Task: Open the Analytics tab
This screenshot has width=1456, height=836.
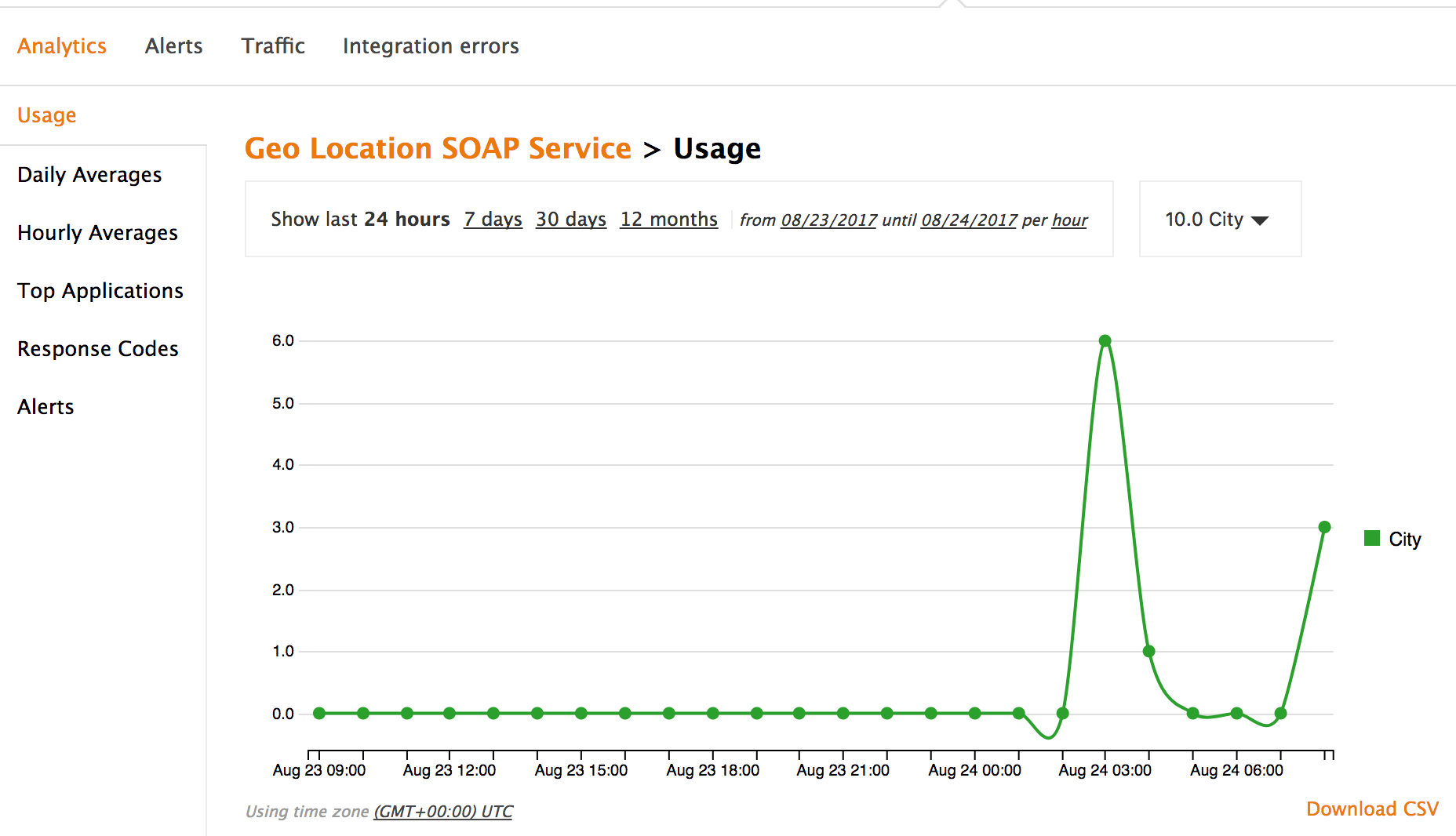Action: click(x=62, y=46)
